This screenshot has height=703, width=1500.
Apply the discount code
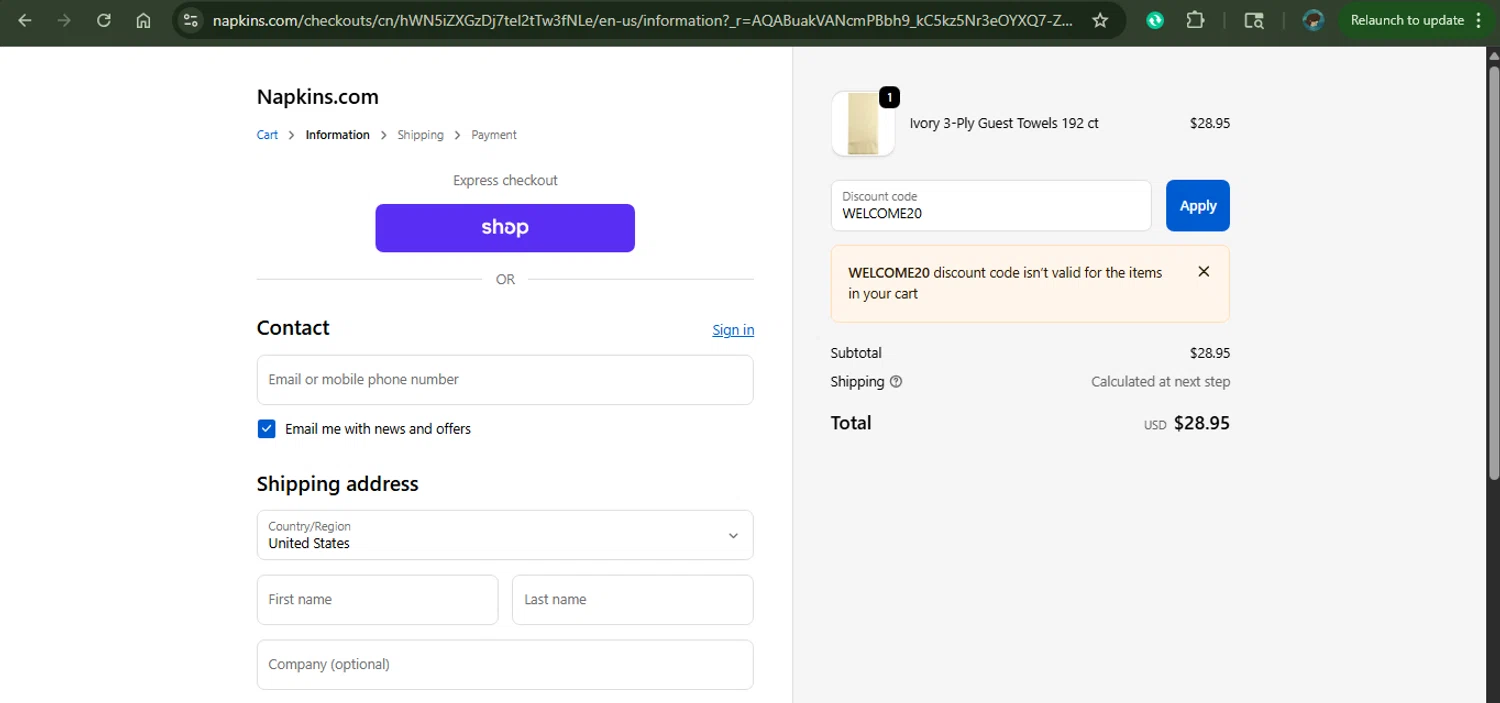[1198, 205]
